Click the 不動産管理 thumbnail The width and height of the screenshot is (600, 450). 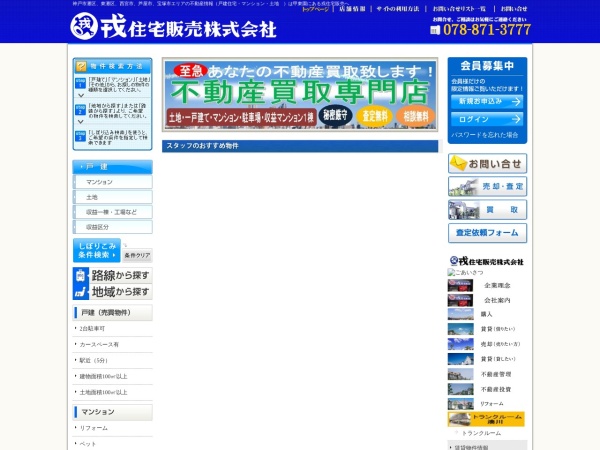point(460,374)
